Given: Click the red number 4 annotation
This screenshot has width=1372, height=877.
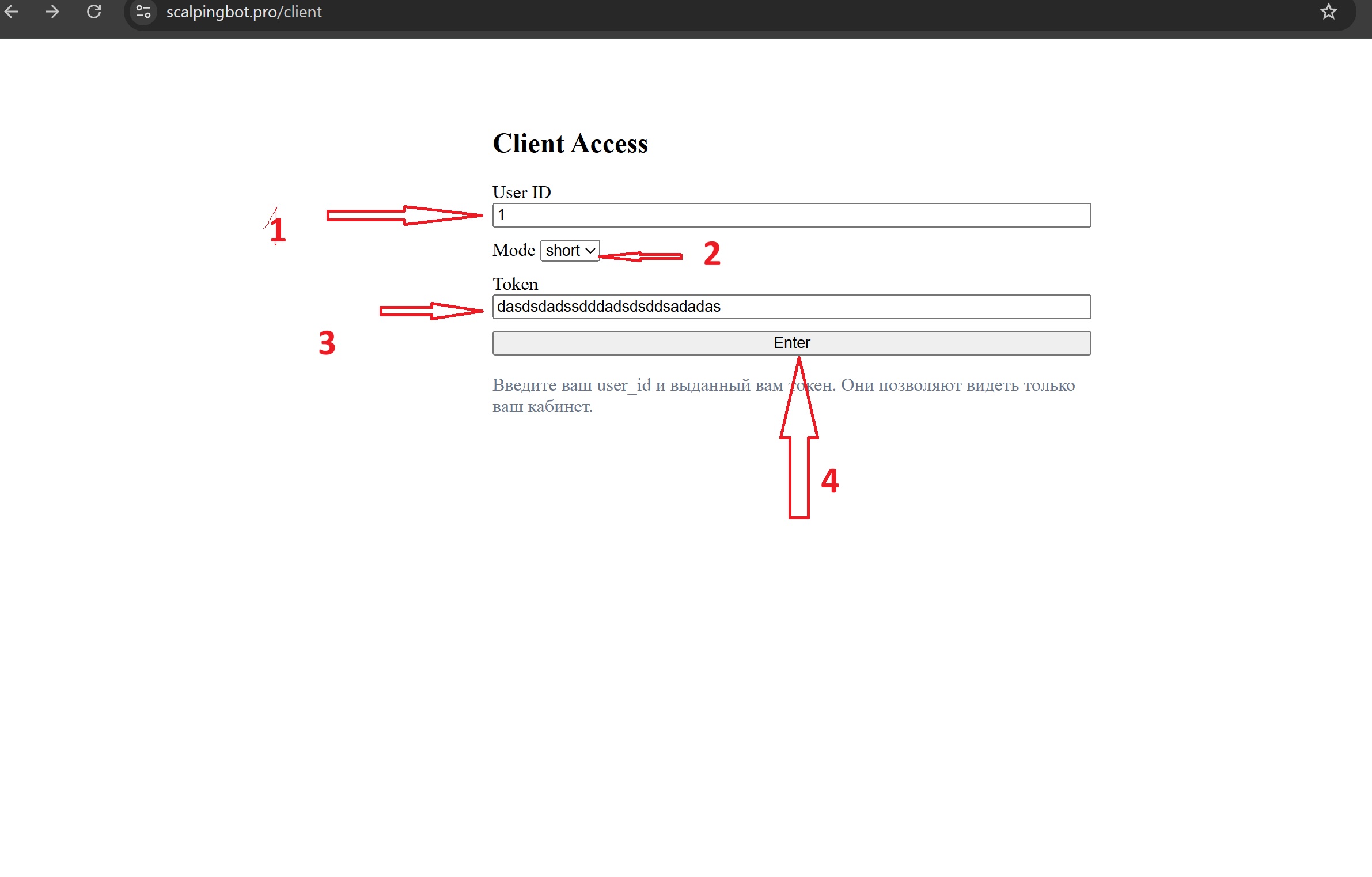Looking at the screenshot, I should 829,480.
